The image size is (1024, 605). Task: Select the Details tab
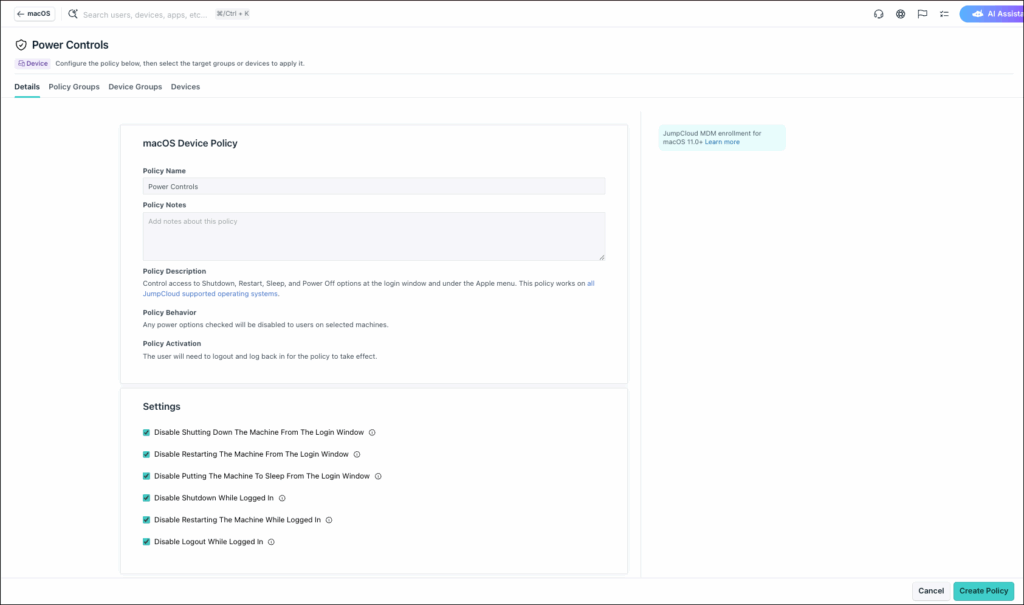(x=27, y=87)
